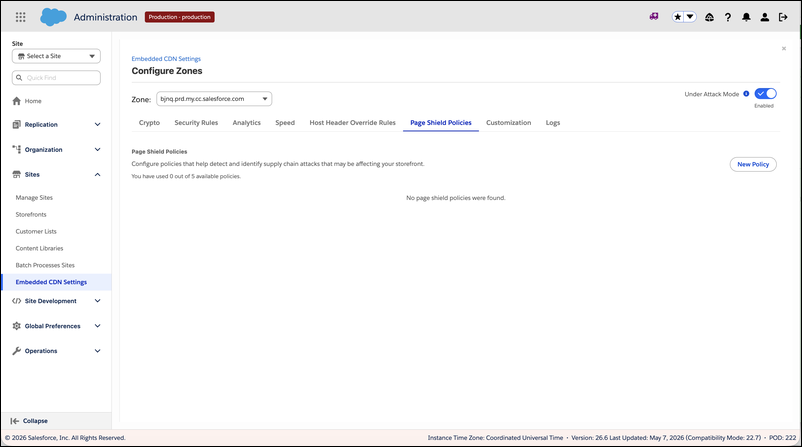Open Batch Processes Sites
The image size is (802, 447).
pos(45,265)
